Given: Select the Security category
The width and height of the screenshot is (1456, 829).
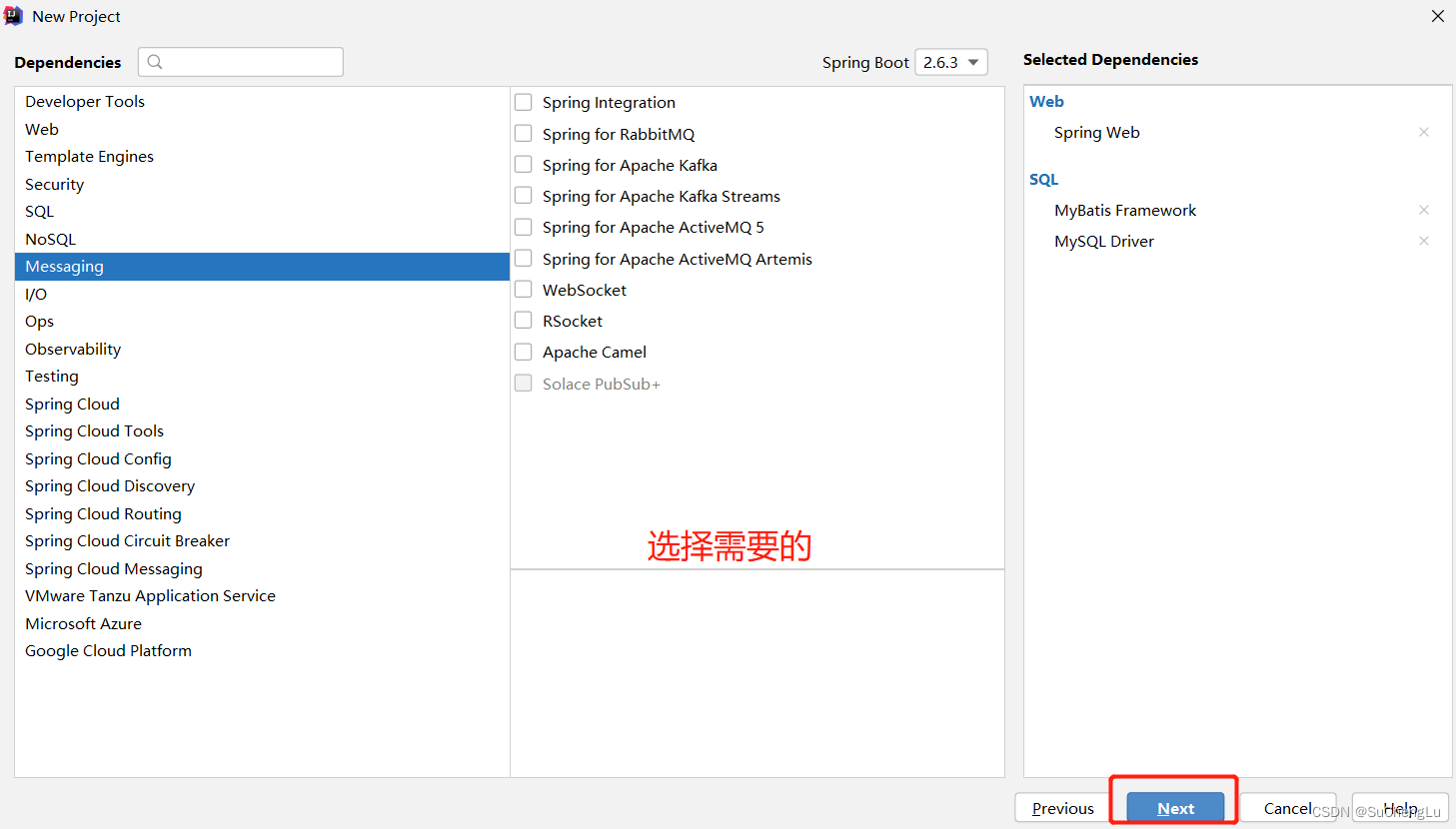Looking at the screenshot, I should point(262,184).
